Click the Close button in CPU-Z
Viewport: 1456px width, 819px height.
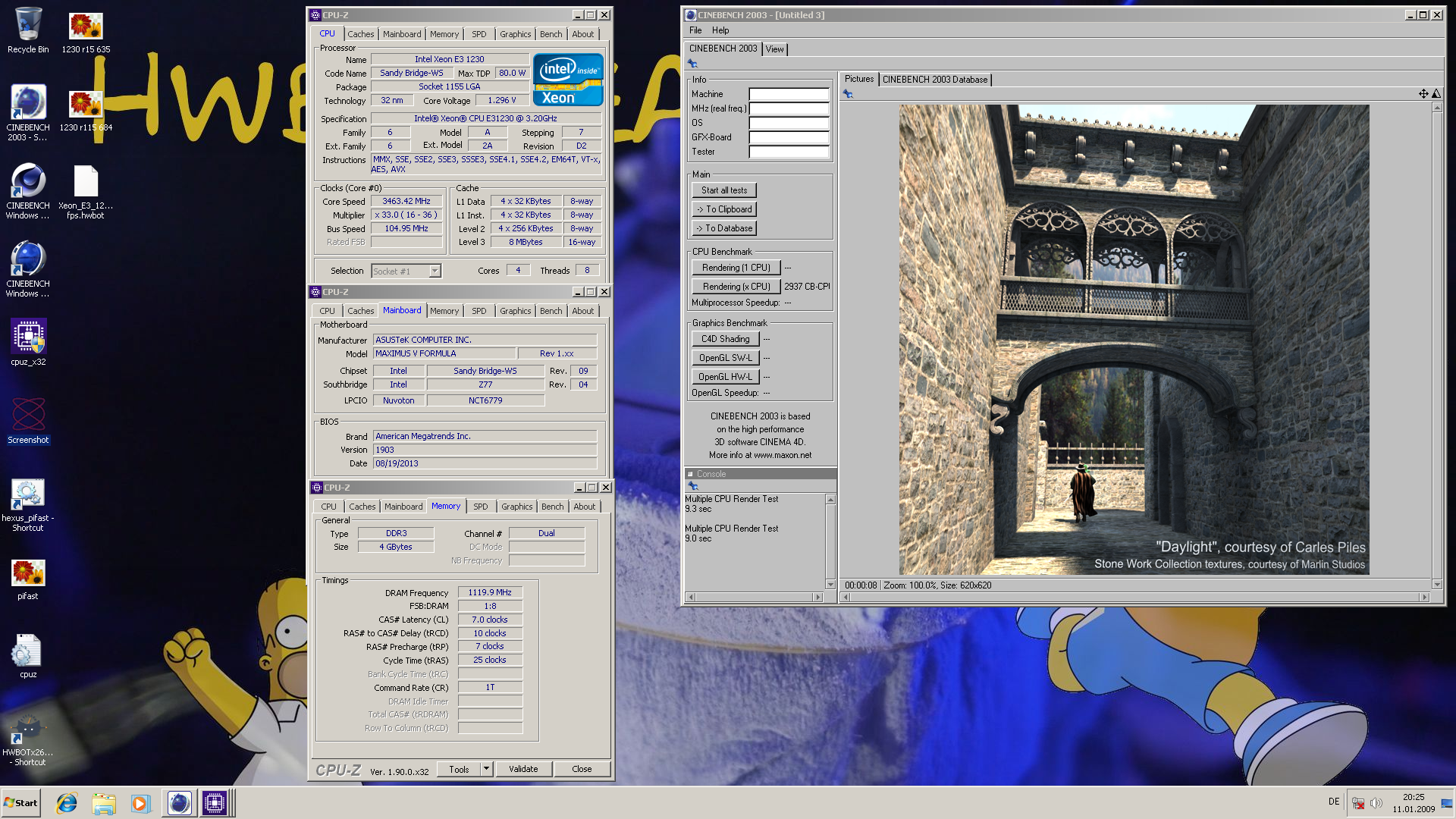(582, 769)
